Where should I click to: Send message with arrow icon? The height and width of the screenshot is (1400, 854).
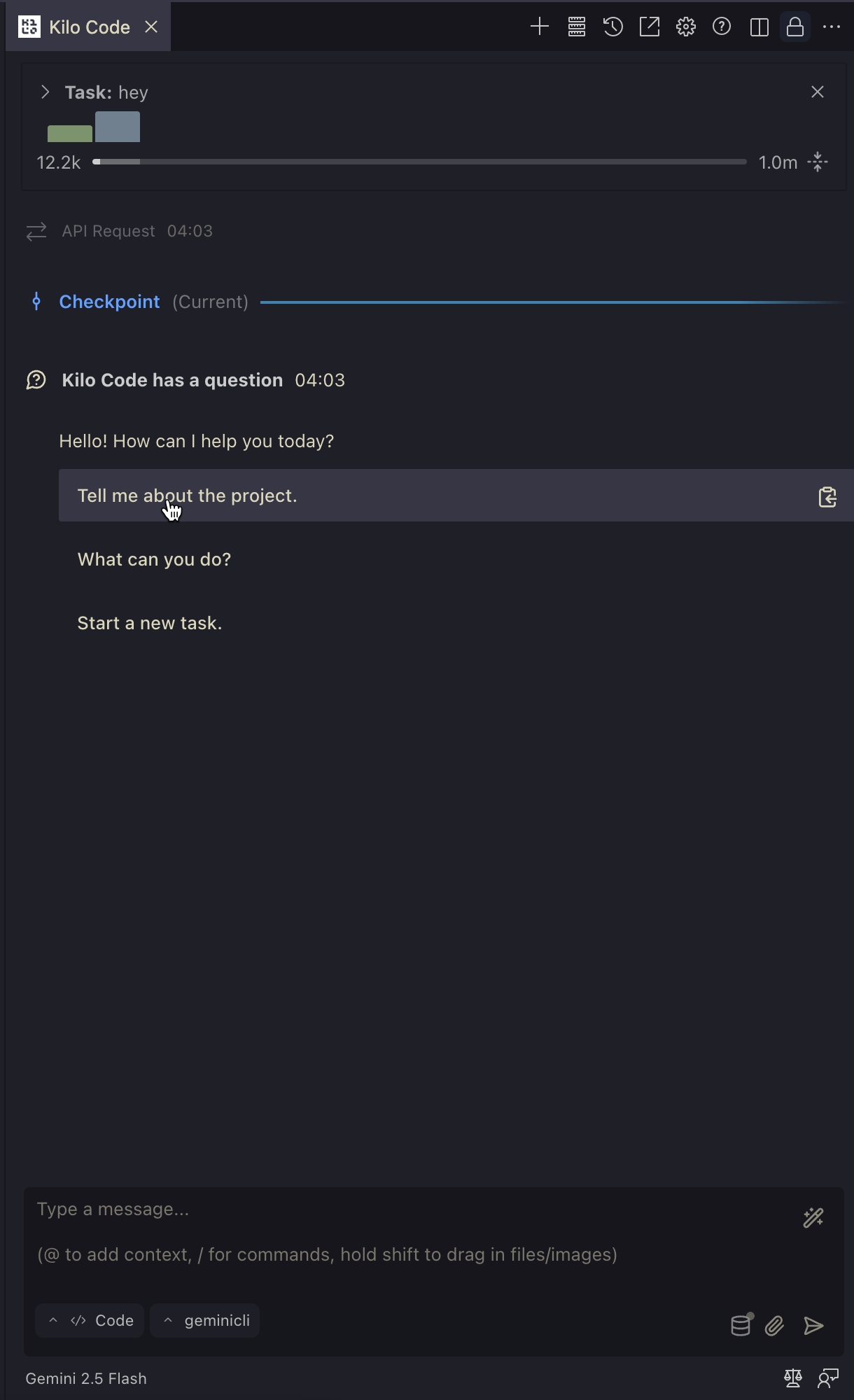point(813,1325)
